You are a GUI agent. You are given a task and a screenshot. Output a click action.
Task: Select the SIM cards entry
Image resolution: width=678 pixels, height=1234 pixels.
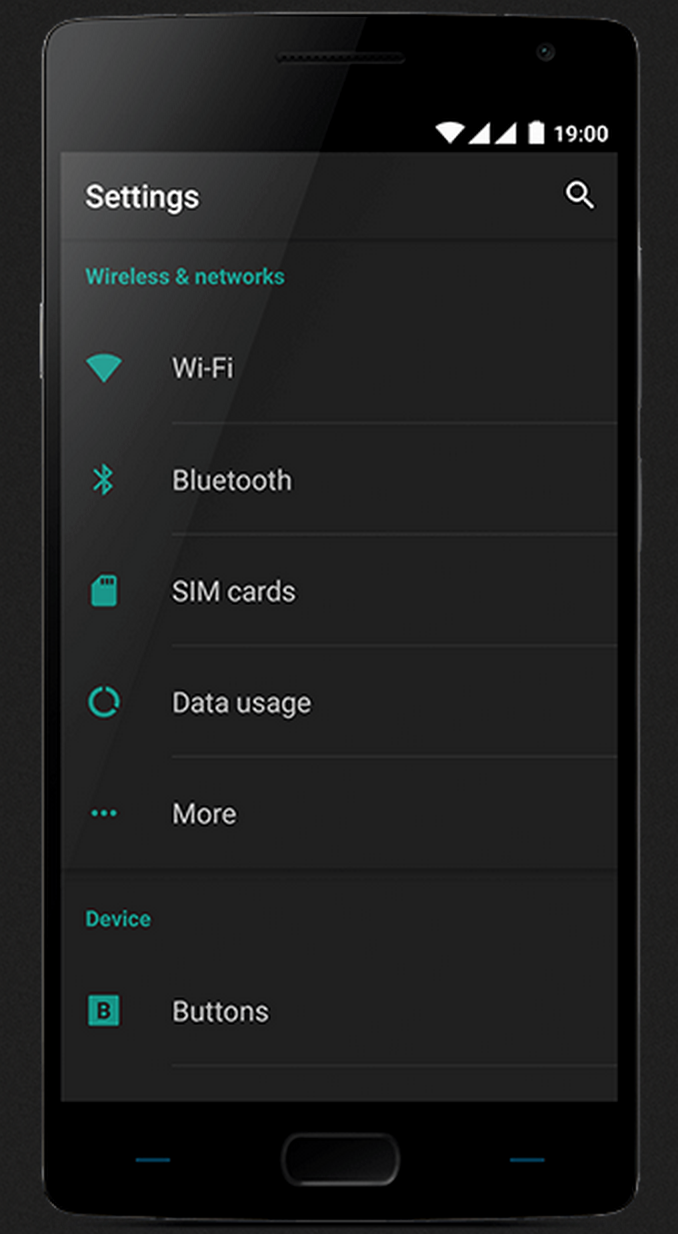point(339,591)
